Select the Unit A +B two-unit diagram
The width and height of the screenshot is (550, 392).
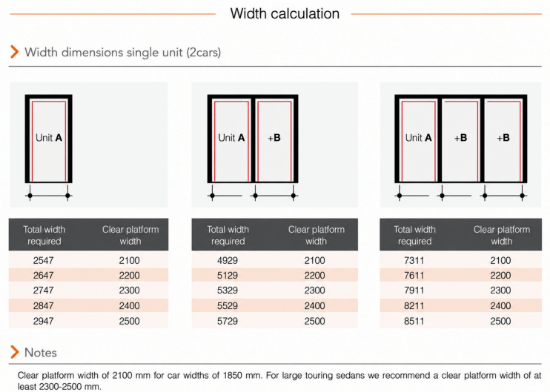click(253, 138)
